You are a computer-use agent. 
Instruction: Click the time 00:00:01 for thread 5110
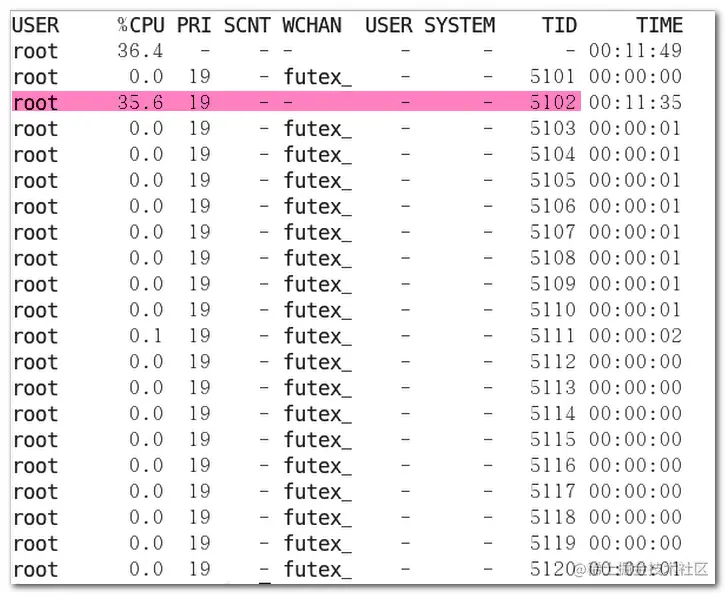tap(635, 310)
